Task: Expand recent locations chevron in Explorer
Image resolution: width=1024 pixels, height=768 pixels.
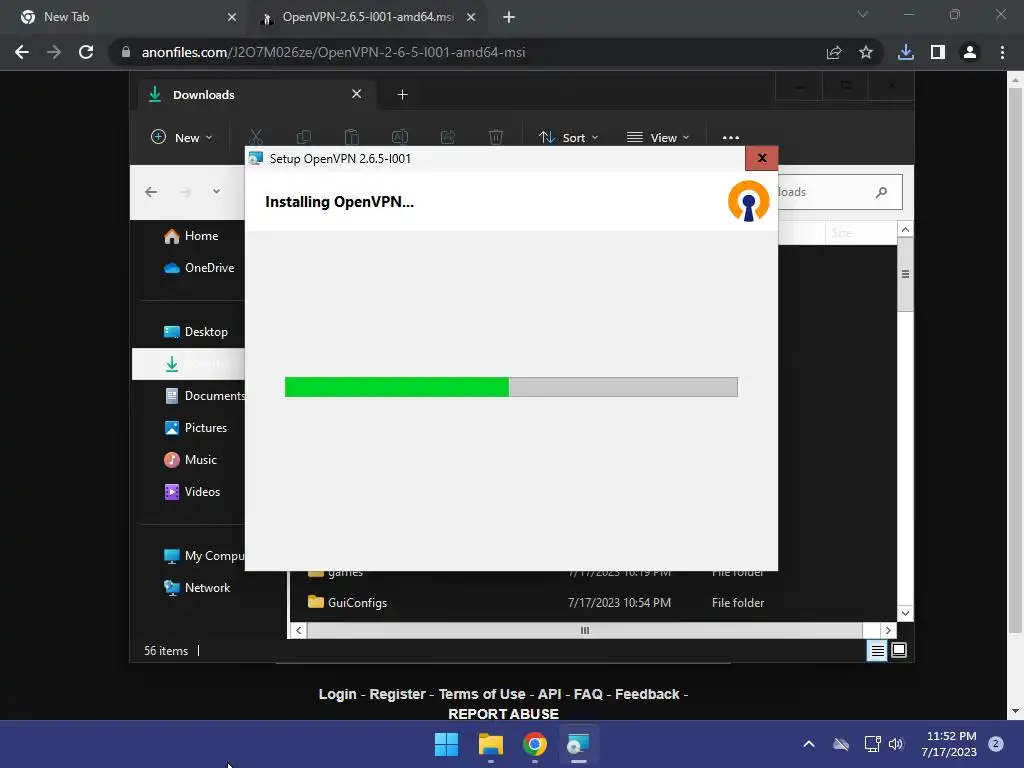Action: point(216,191)
